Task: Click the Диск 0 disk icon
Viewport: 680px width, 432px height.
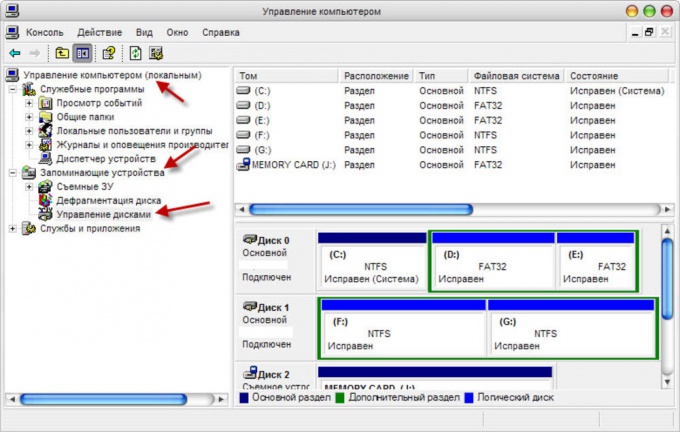Action: pyautogui.click(x=250, y=240)
